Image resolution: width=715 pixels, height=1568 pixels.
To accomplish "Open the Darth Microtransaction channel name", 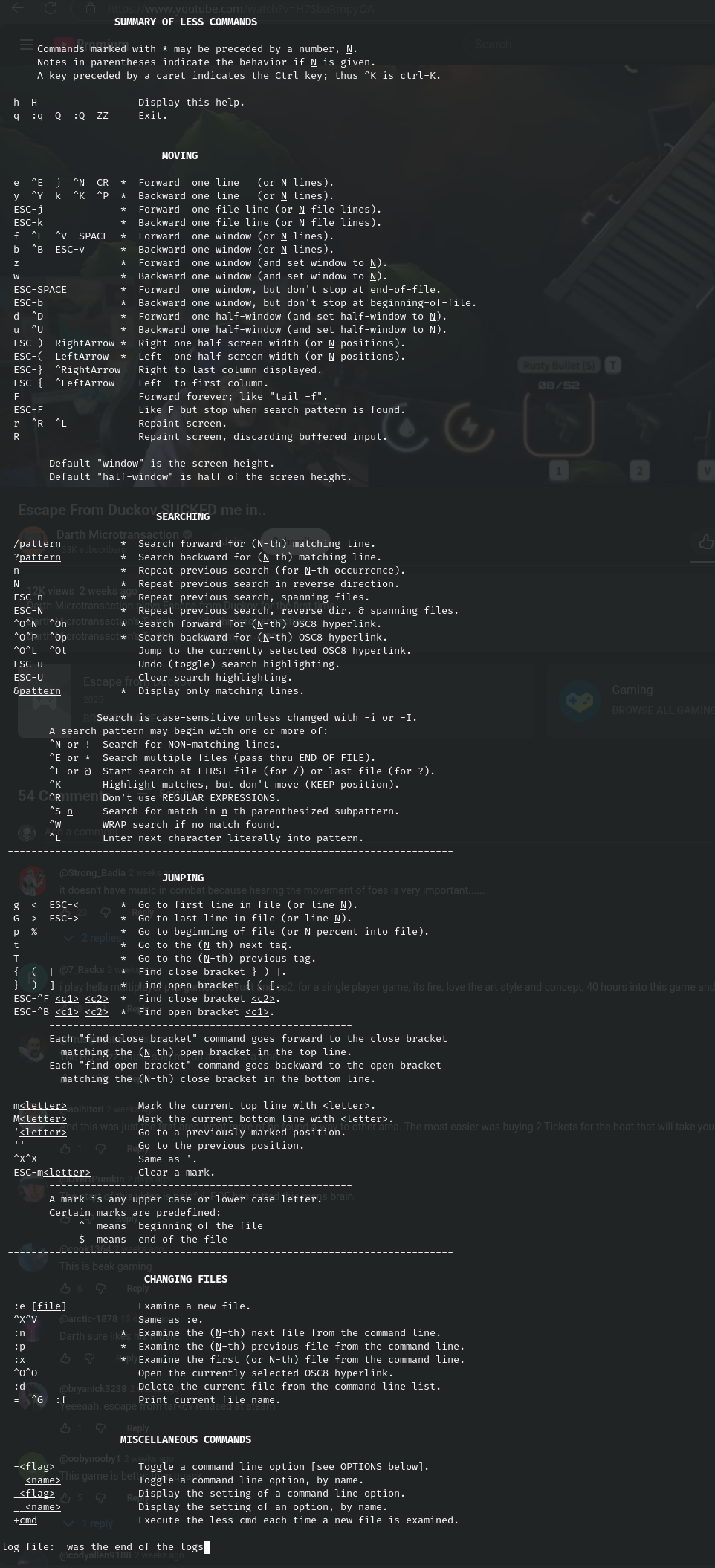I will [117, 534].
